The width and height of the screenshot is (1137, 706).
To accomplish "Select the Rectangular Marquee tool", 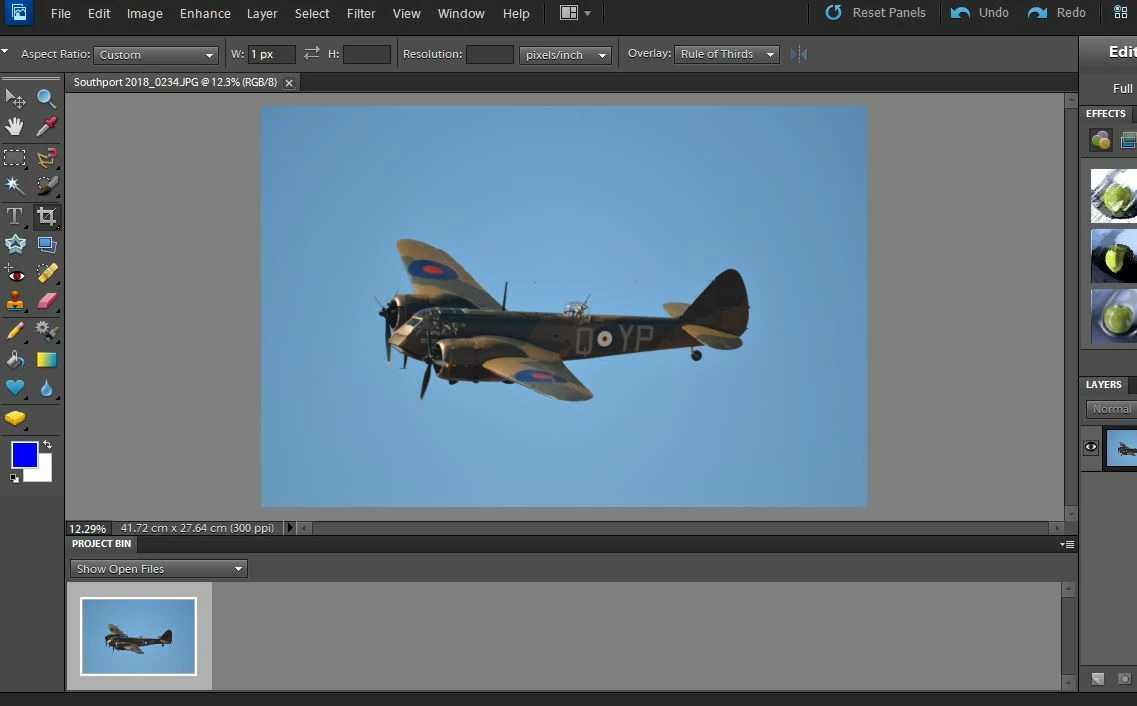I will (15, 157).
